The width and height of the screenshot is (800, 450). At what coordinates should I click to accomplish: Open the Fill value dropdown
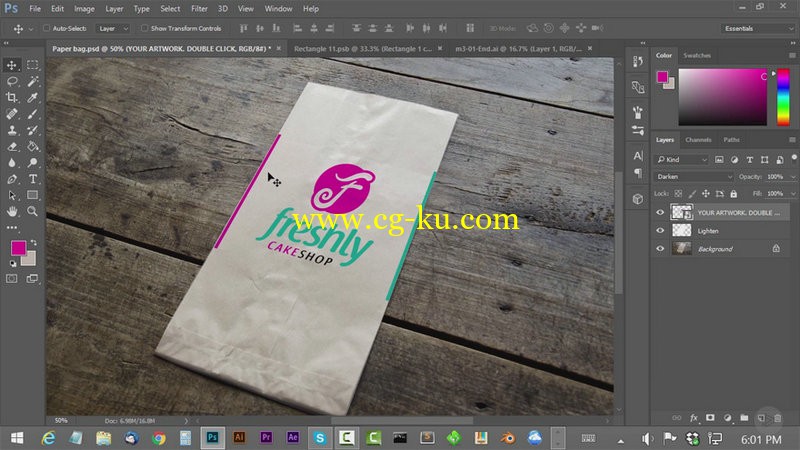pos(792,194)
